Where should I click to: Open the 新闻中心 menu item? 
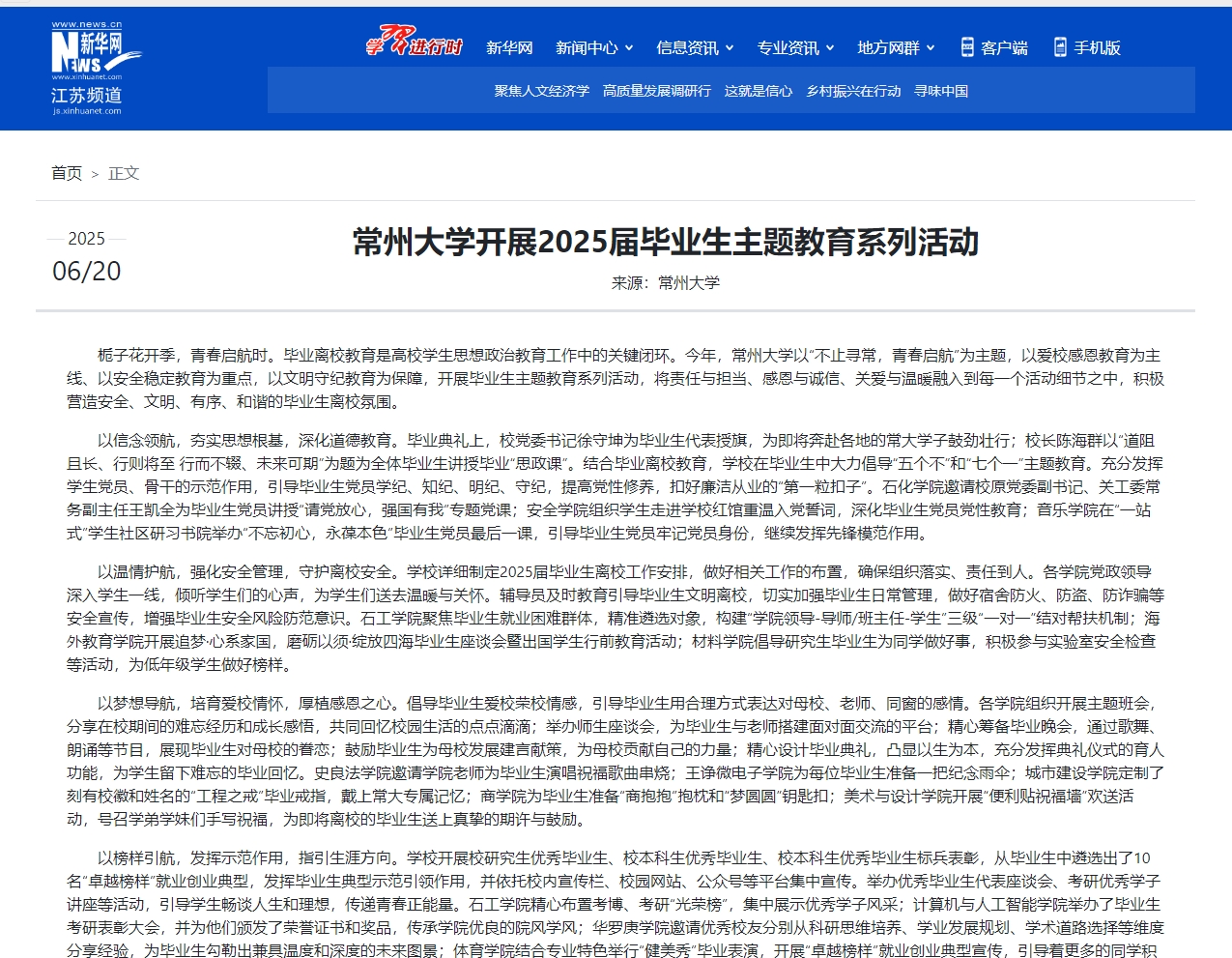coord(587,48)
